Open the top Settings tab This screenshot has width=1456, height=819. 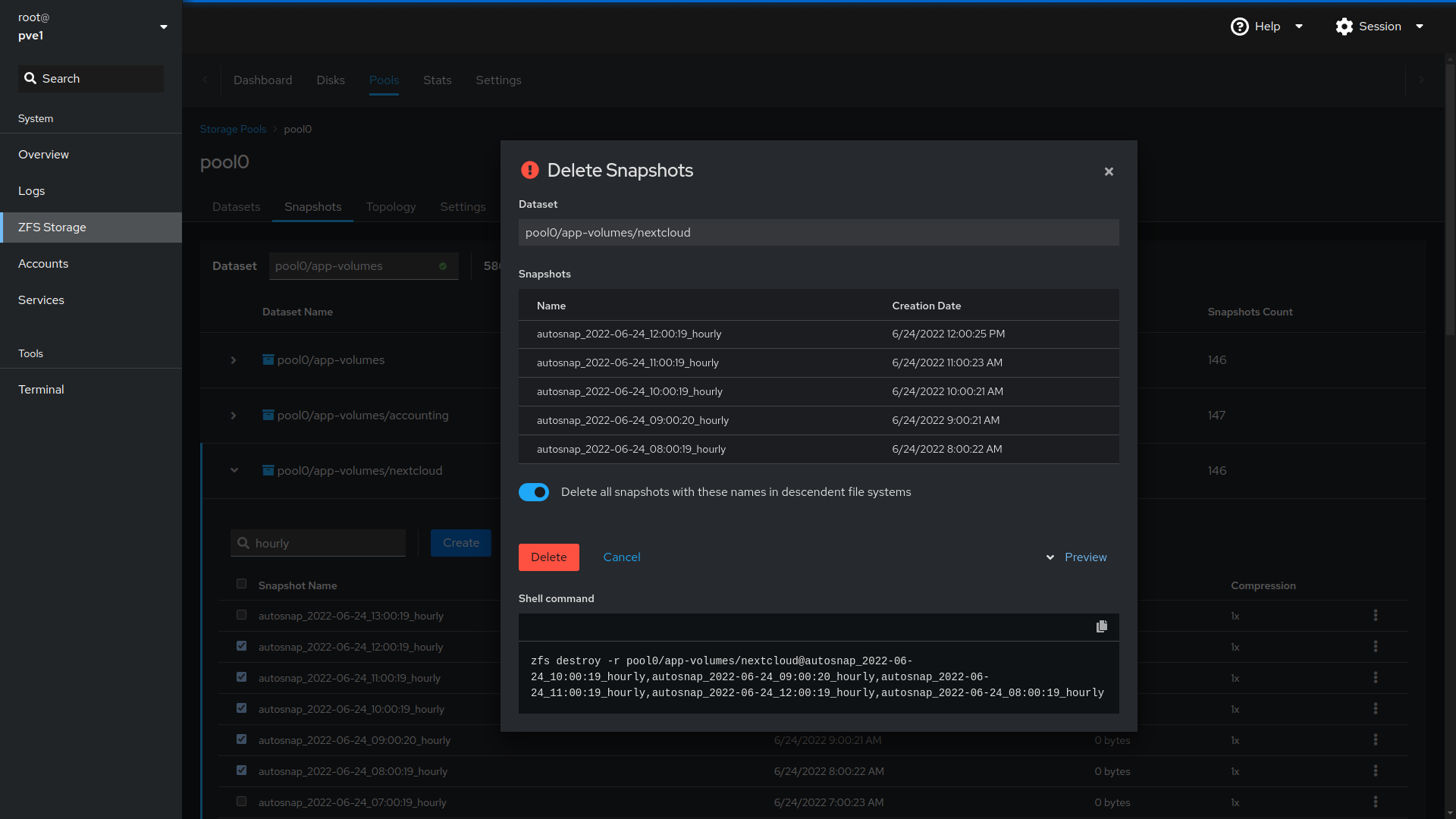coord(498,80)
